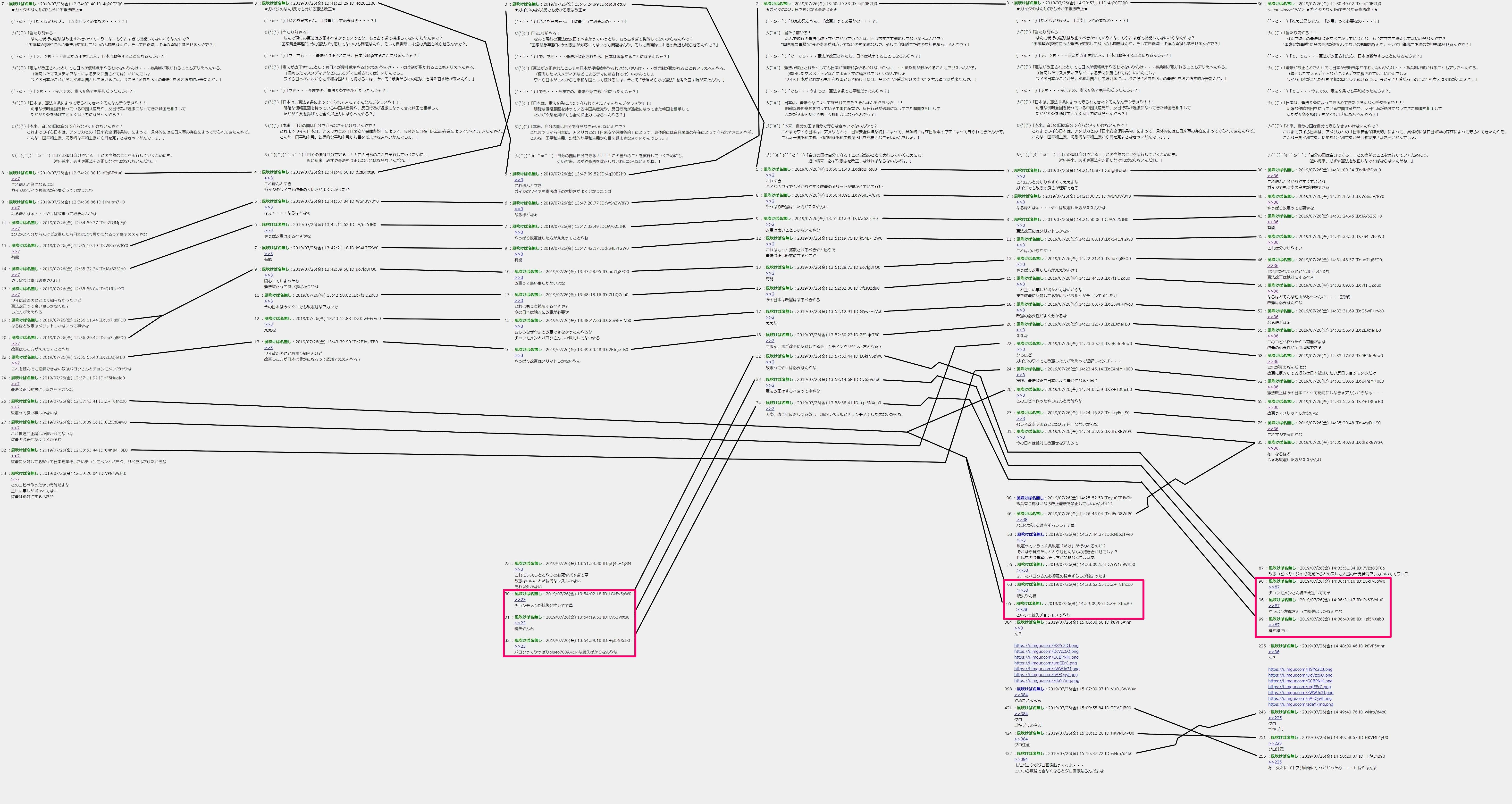Follow the >>38 anchor in post 46
Viewport: 1512px width, 804px height.
[1022, 519]
